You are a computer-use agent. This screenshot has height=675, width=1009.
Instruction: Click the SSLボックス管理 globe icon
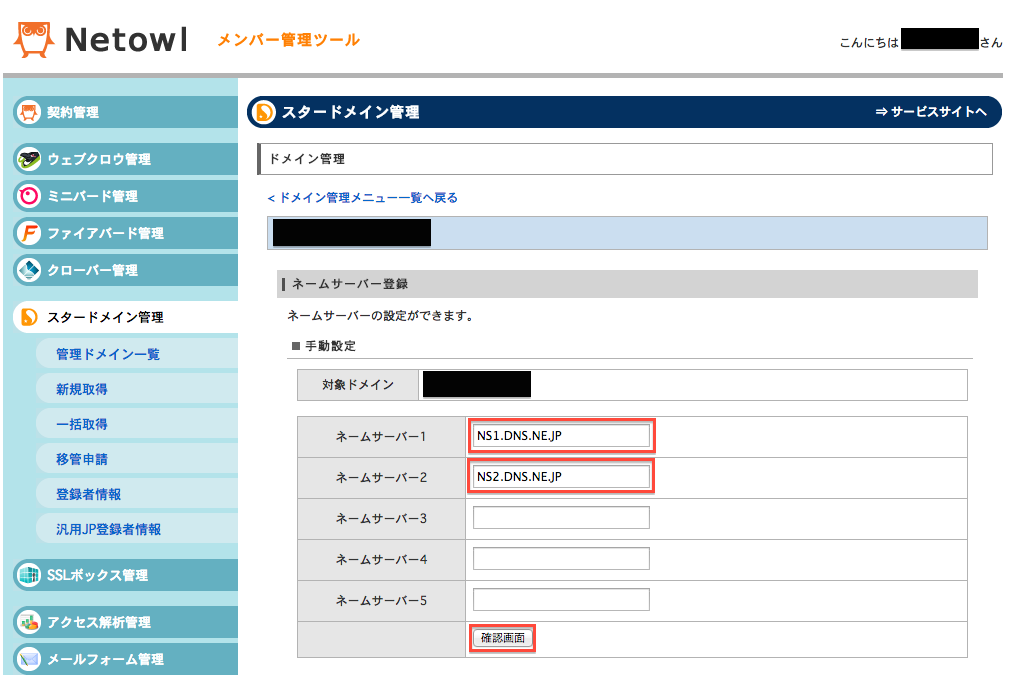[x=28, y=575]
